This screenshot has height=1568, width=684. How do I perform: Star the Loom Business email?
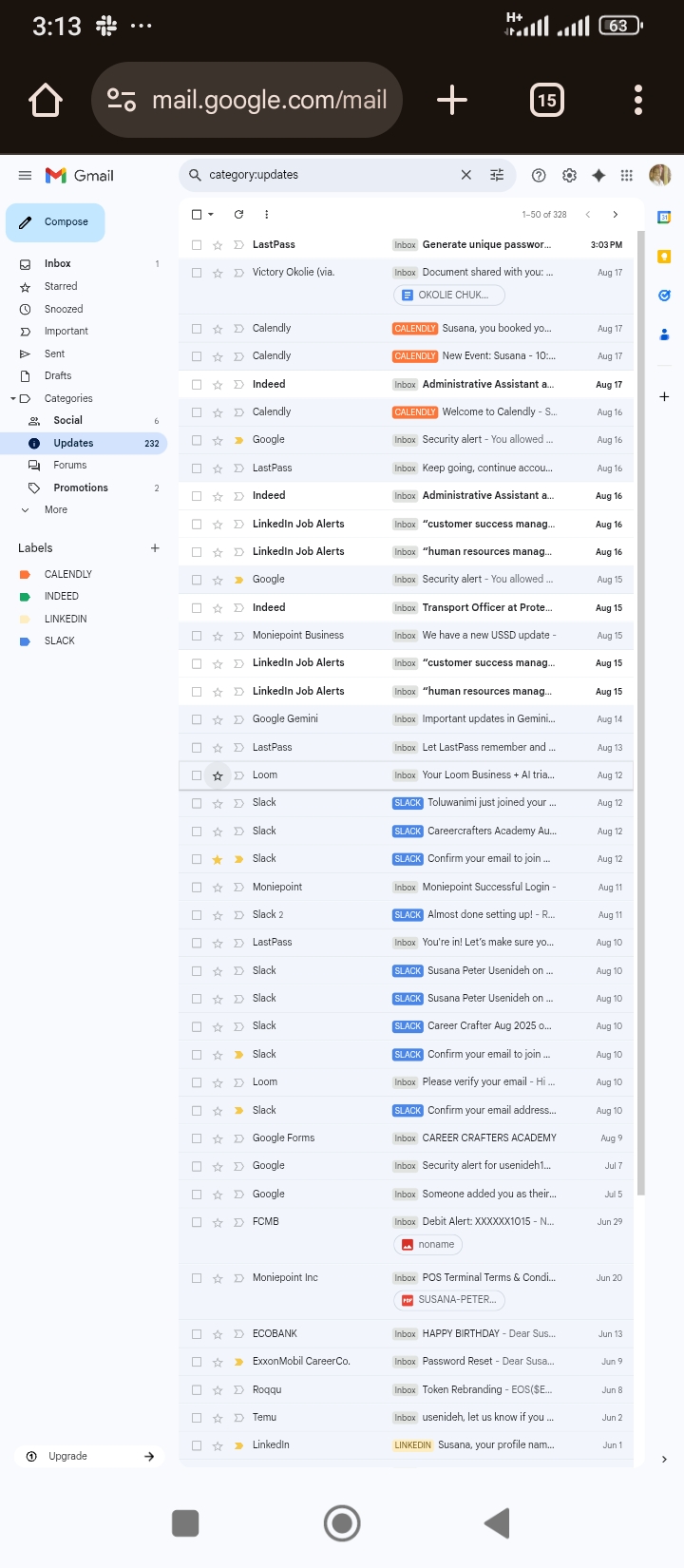tap(218, 775)
